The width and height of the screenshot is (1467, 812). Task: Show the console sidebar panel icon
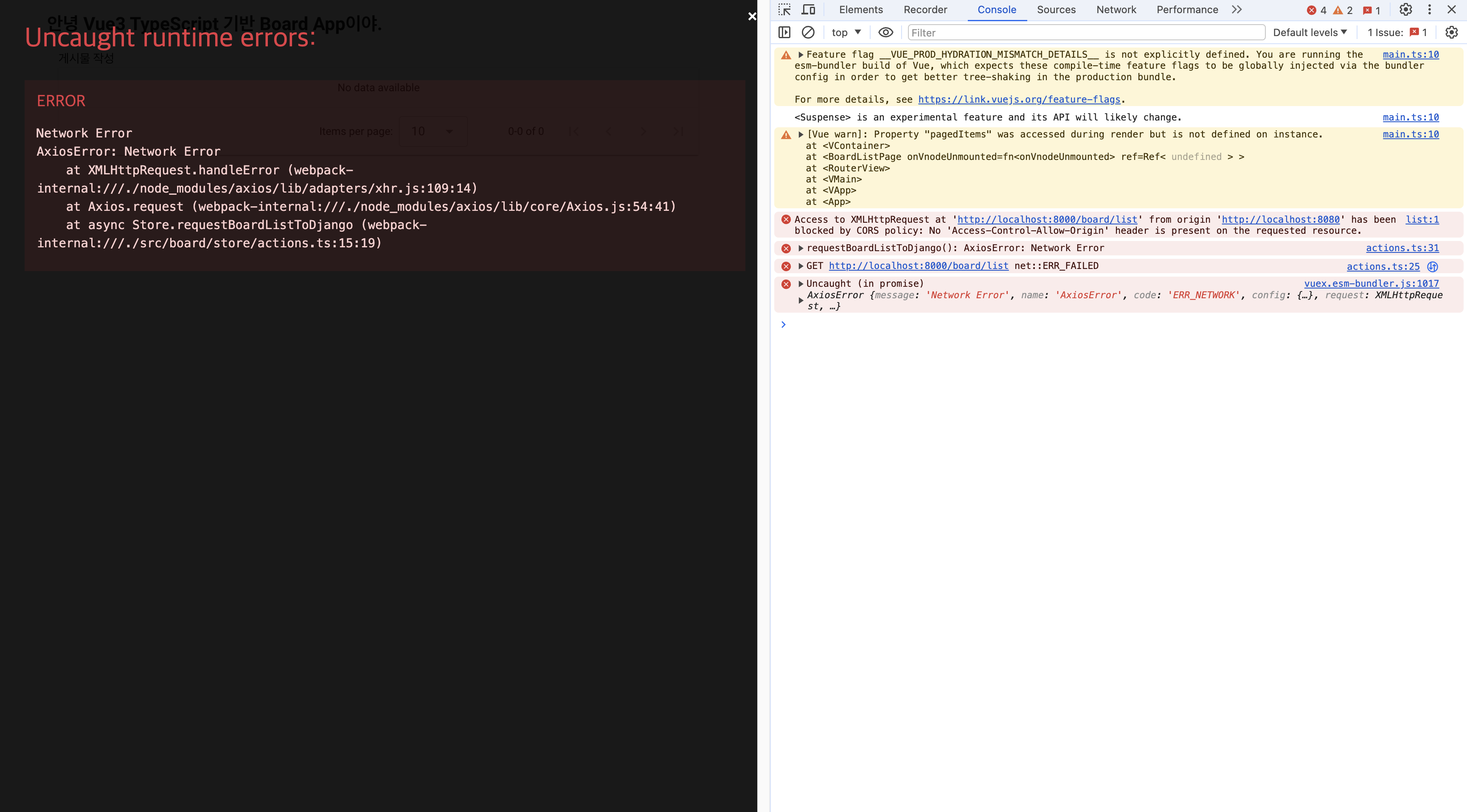click(784, 32)
